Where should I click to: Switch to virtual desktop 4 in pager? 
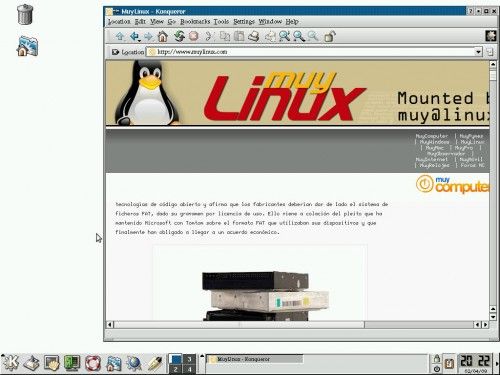pyautogui.click(x=189, y=369)
